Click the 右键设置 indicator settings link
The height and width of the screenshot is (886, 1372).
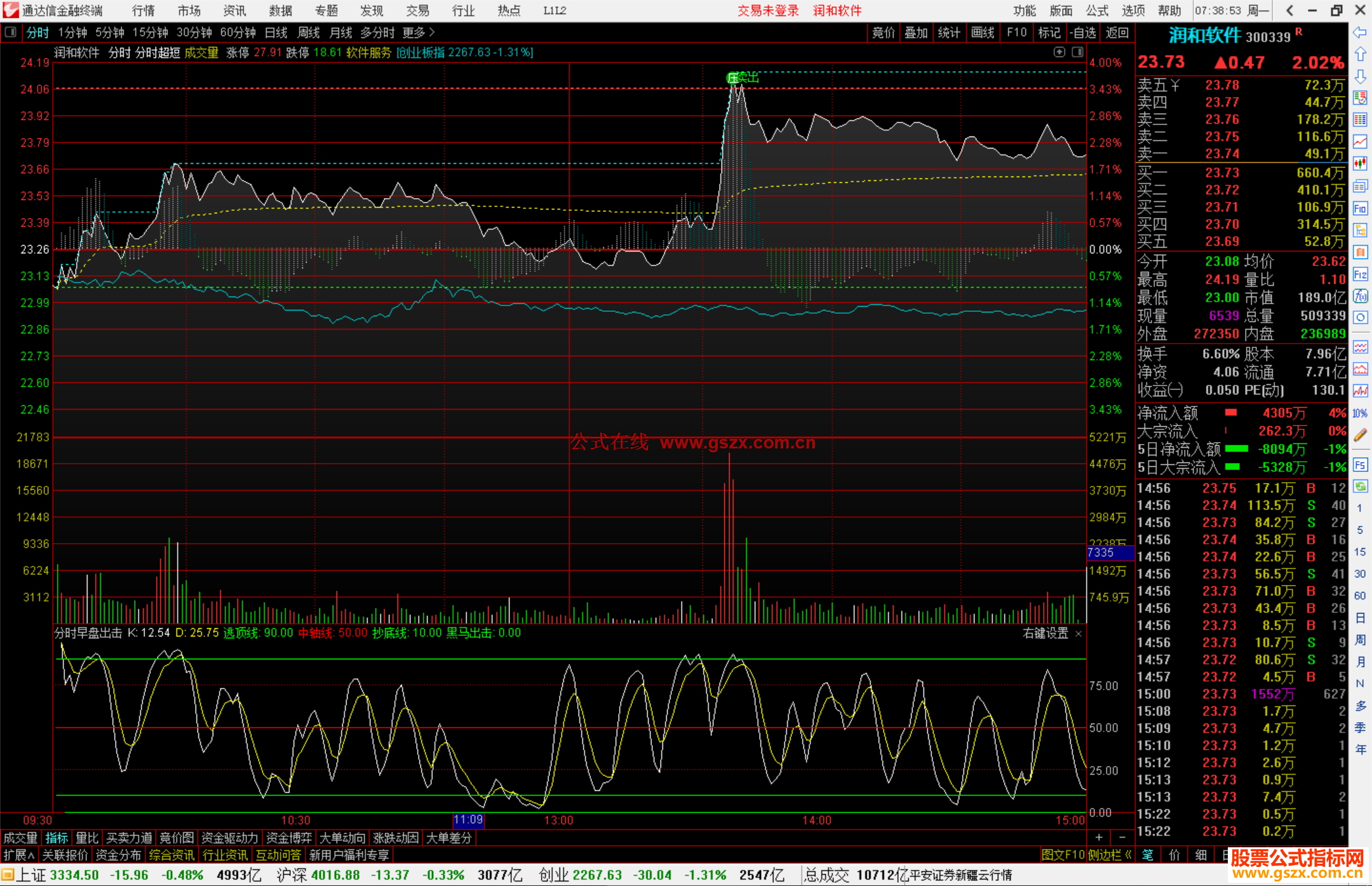pyautogui.click(x=1046, y=633)
